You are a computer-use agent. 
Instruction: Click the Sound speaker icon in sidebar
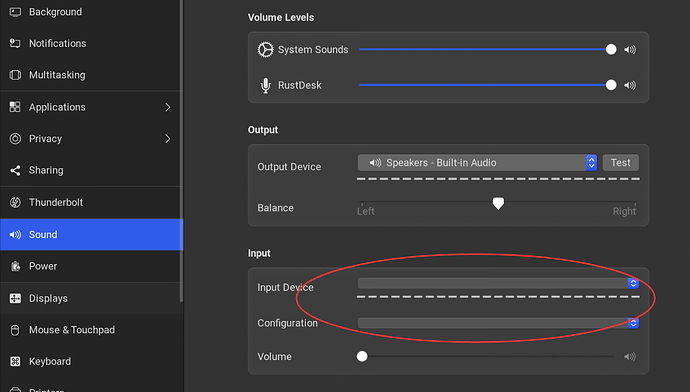click(x=15, y=234)
